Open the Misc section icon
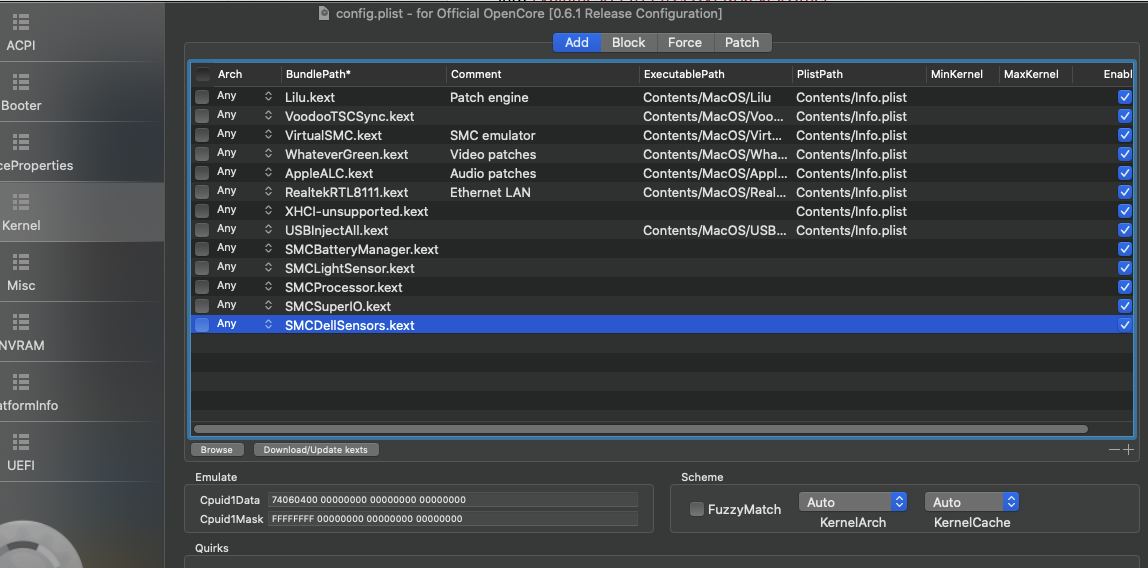 coord(20,262)
